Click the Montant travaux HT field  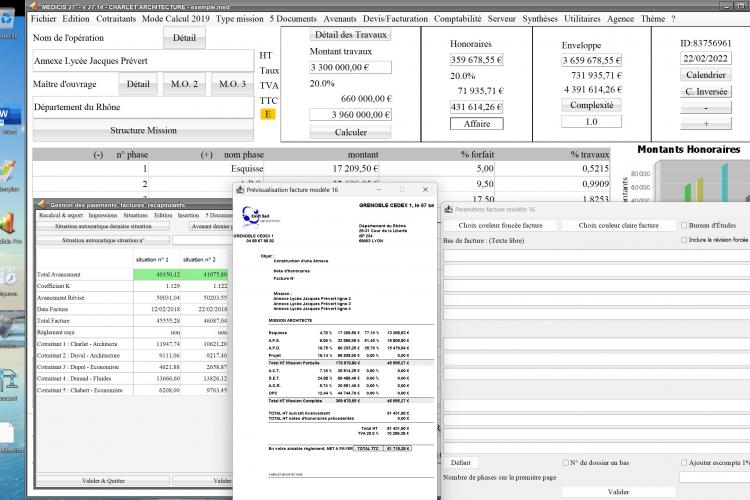coord(351,67)
